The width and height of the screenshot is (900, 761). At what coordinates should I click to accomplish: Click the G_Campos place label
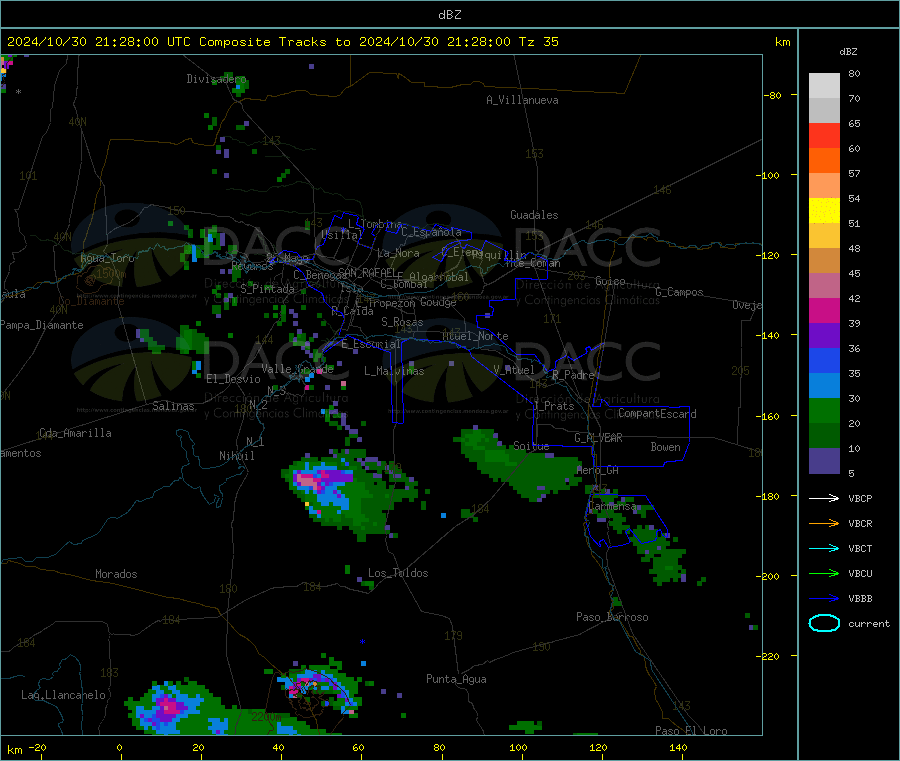coord(679,292)
